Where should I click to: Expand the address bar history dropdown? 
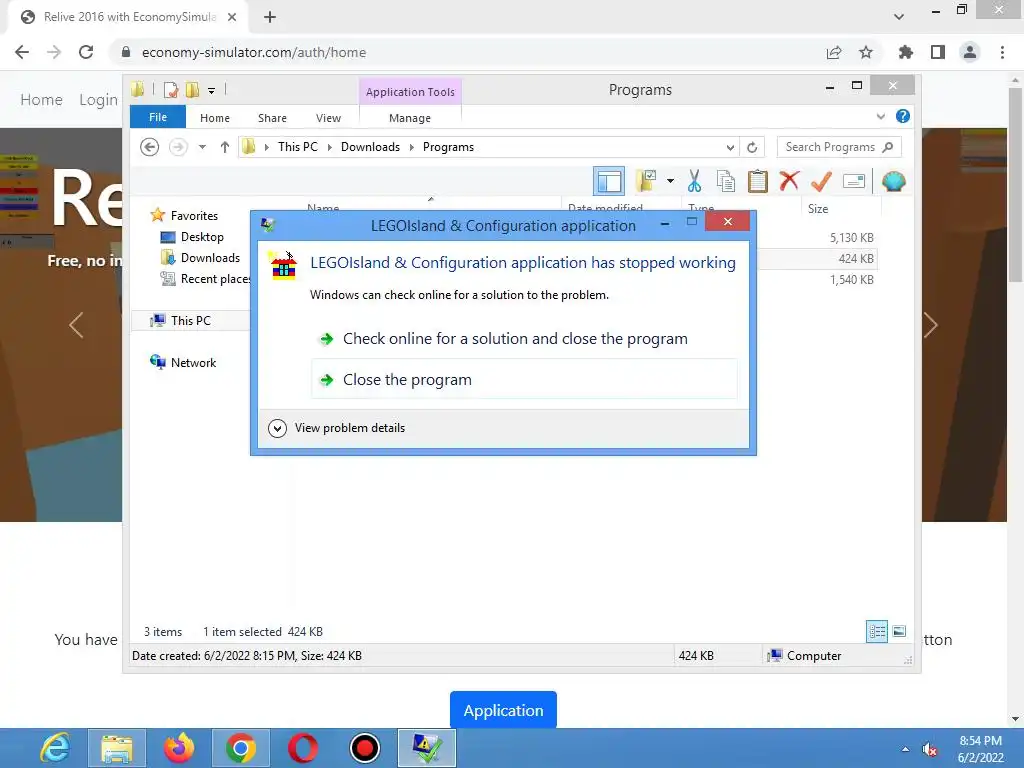click(730, 148)
